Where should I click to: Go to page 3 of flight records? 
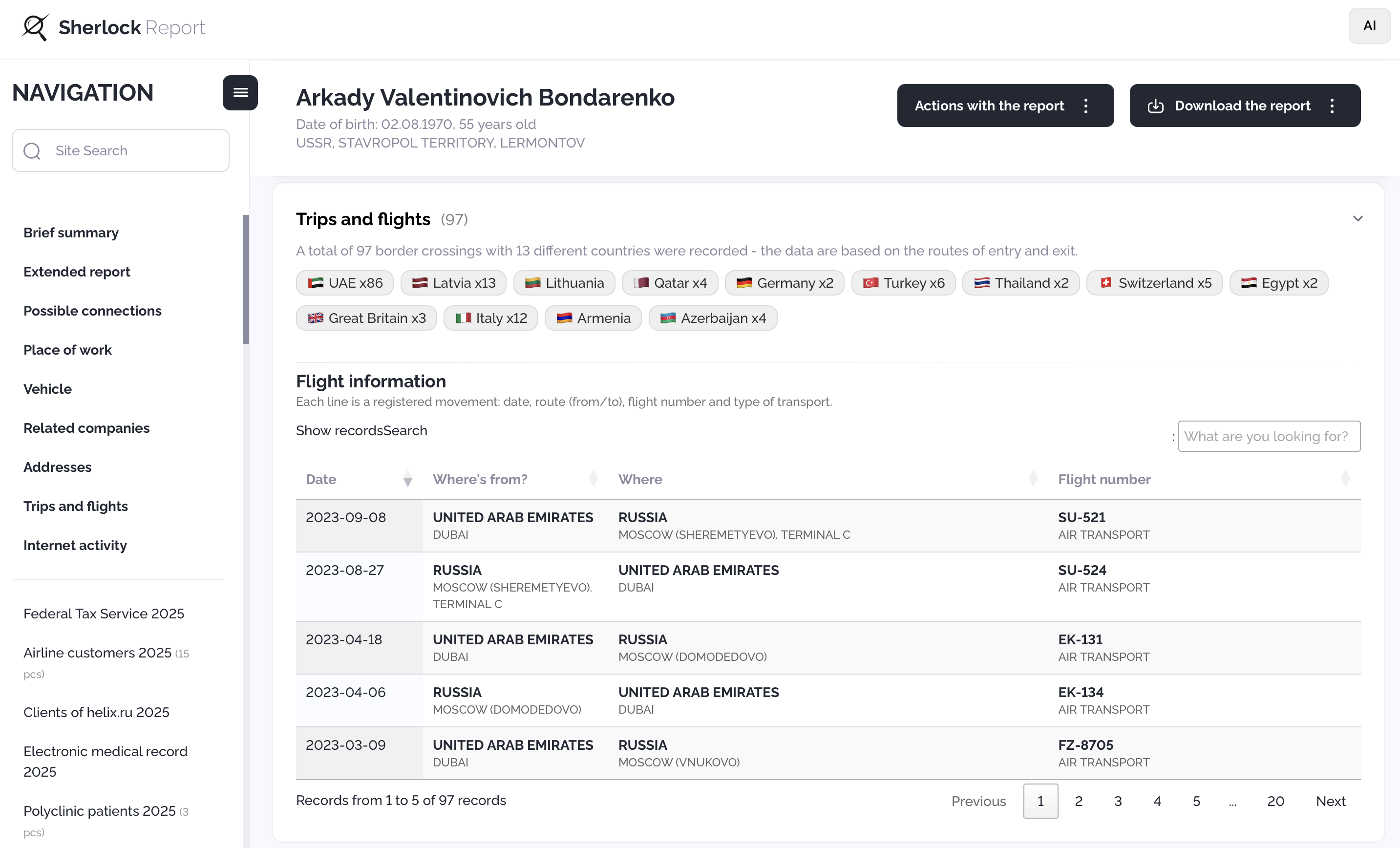coord(1117,801)
